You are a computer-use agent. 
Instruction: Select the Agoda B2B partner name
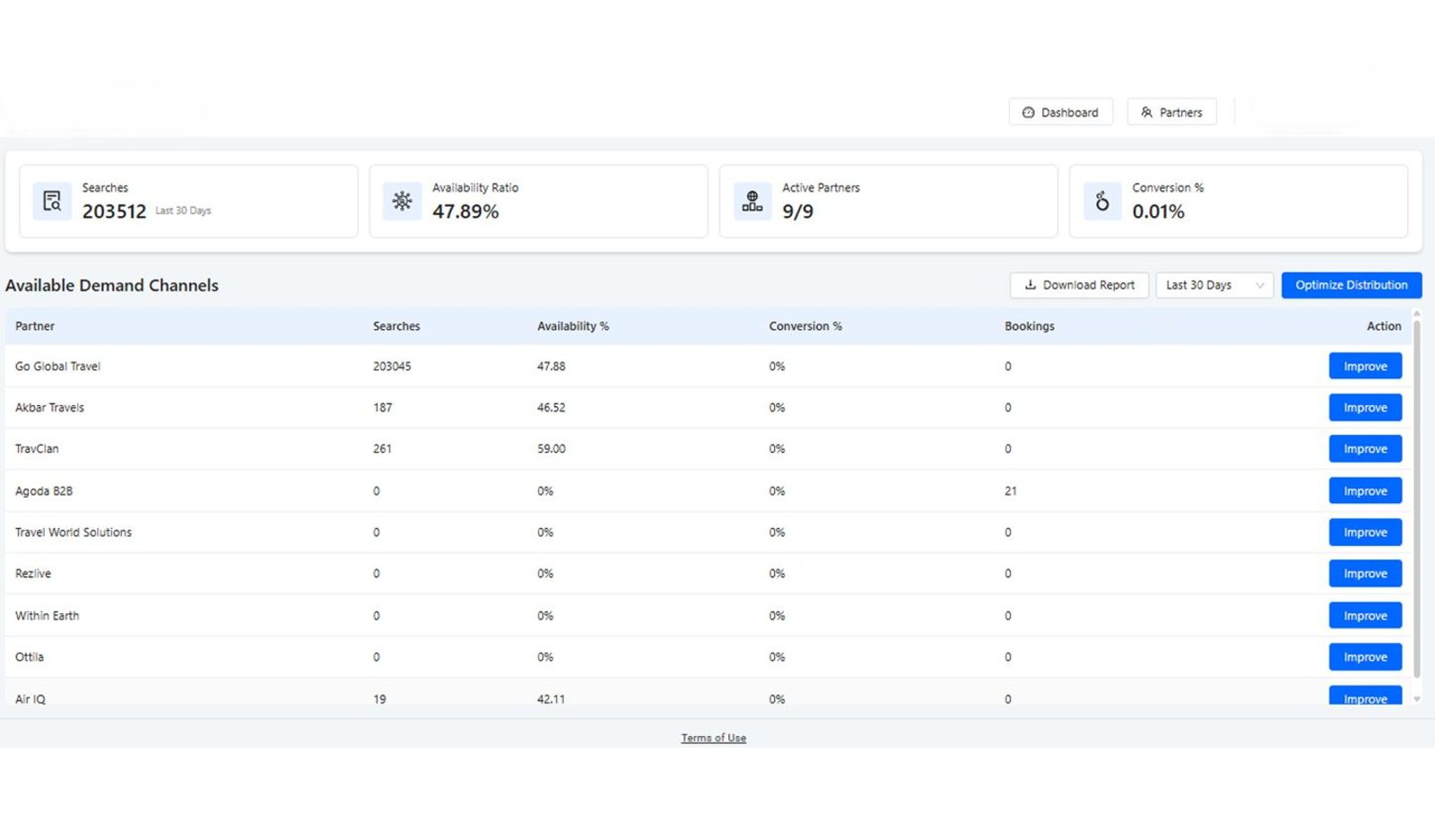click(x=44, y=490)
